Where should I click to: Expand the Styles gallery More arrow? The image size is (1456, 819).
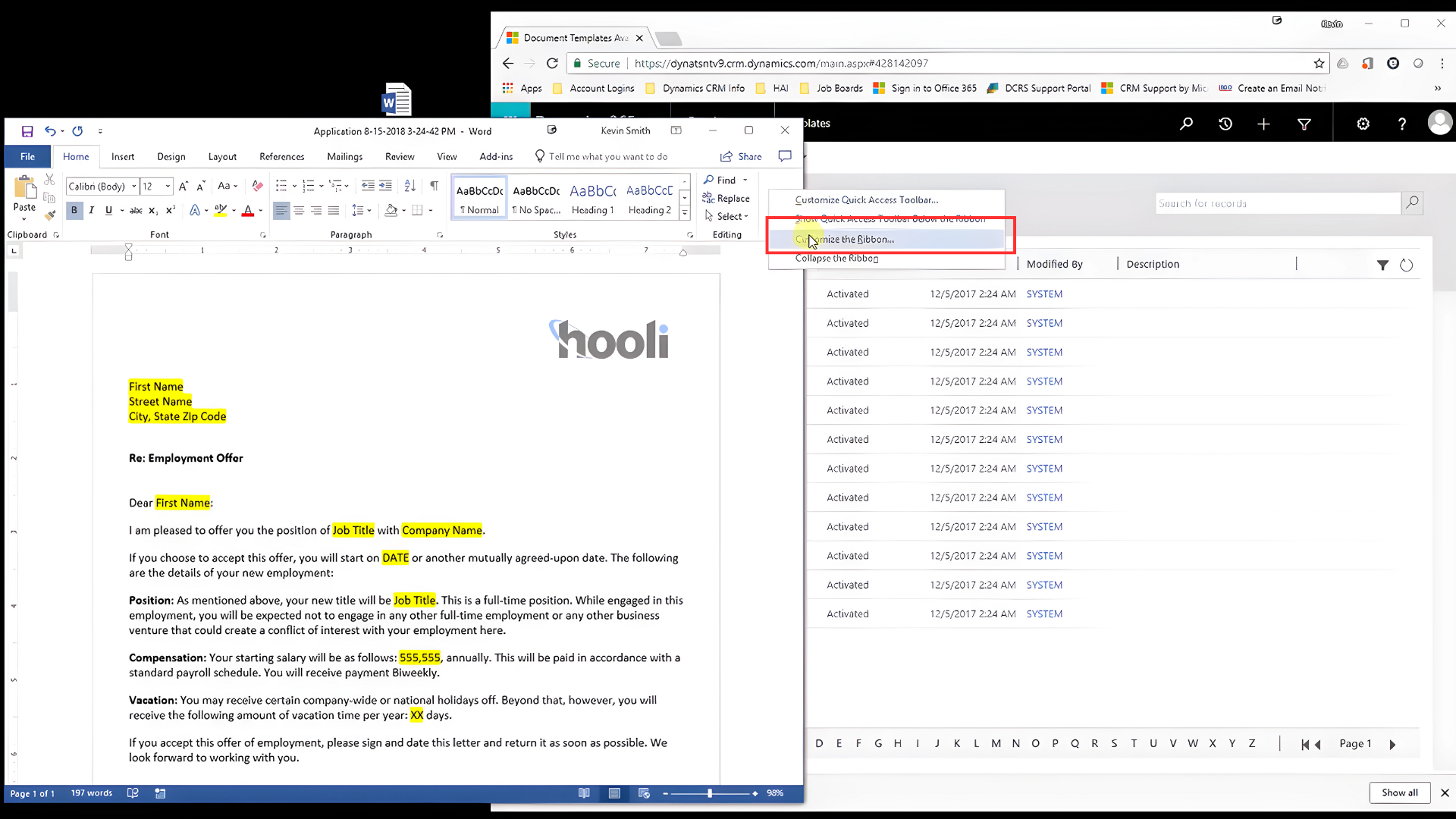coord(685,213)
